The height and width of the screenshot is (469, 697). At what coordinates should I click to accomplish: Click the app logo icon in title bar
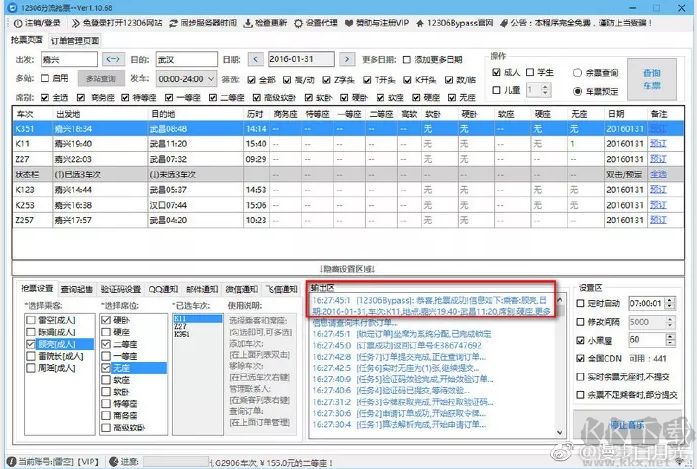(x=13, y=8)
